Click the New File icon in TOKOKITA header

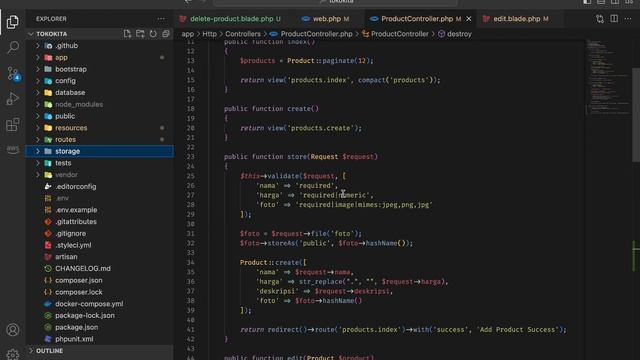click(127, 34)
